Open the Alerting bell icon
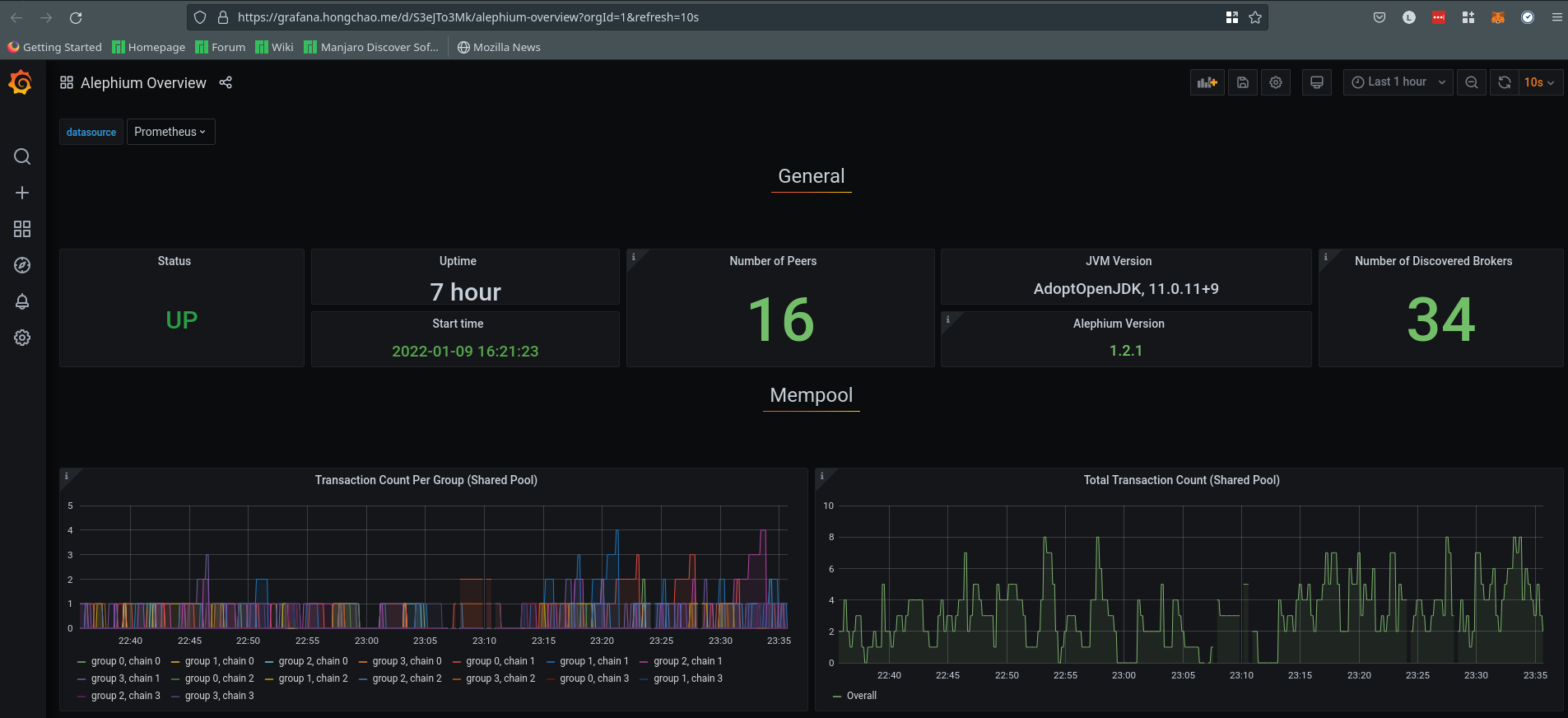The height and width of the screenshot is (718, 1568). point(22,301)
